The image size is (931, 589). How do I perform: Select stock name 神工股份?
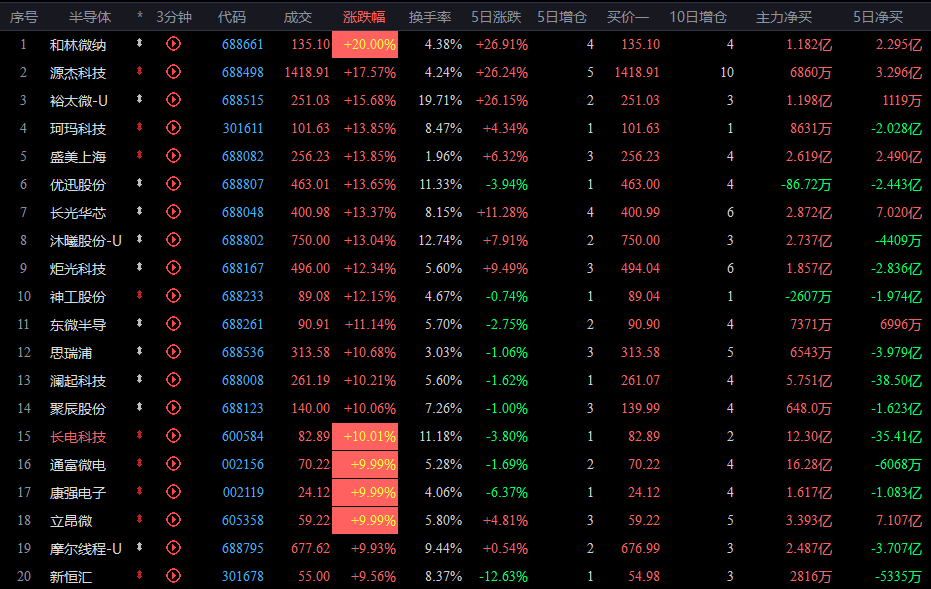[78, 297]
